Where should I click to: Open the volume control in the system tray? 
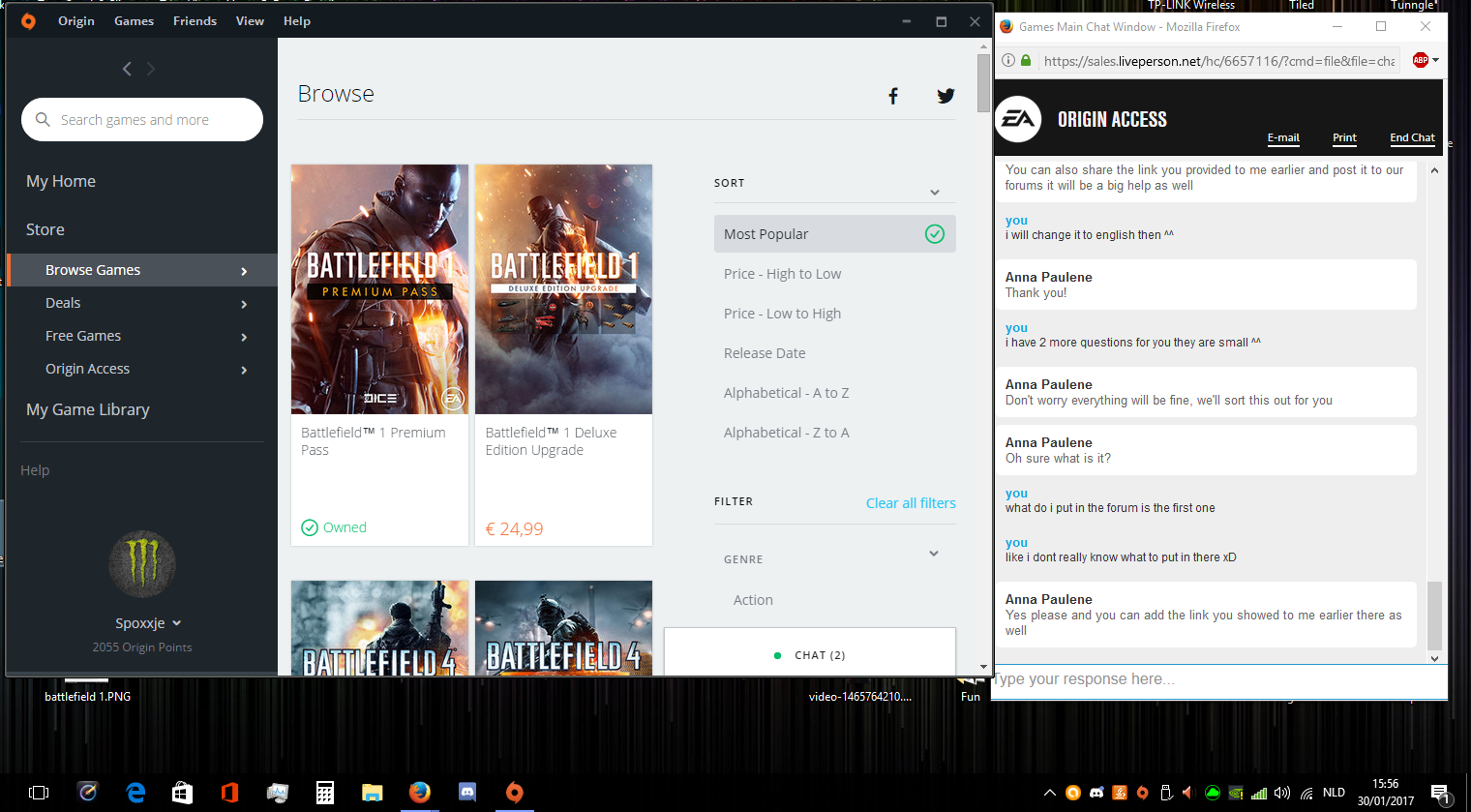coord(1282,793)
